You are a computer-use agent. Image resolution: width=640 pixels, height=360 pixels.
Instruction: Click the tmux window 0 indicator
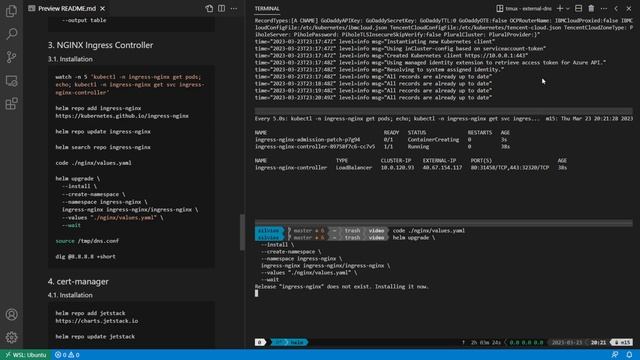(260, 342)
